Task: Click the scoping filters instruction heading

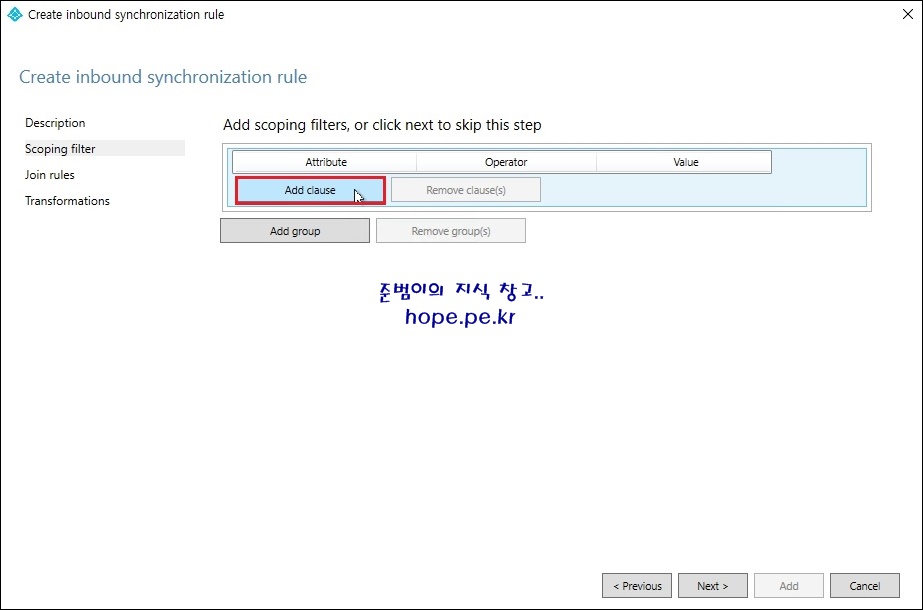Action: [x=382, y=125]
